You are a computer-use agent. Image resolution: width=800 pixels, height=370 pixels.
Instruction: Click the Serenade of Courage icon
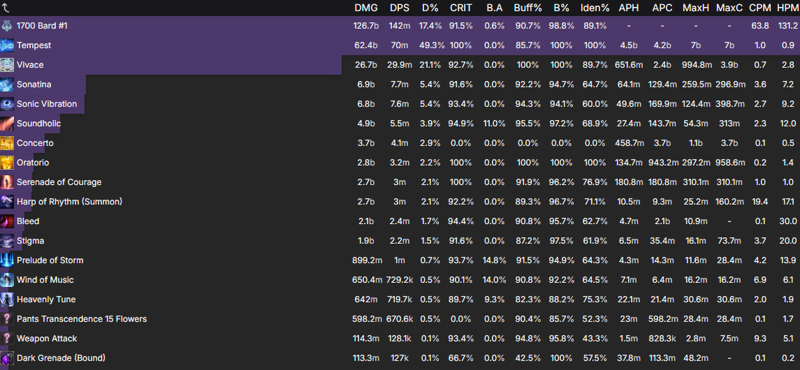(x=7, y=182)
